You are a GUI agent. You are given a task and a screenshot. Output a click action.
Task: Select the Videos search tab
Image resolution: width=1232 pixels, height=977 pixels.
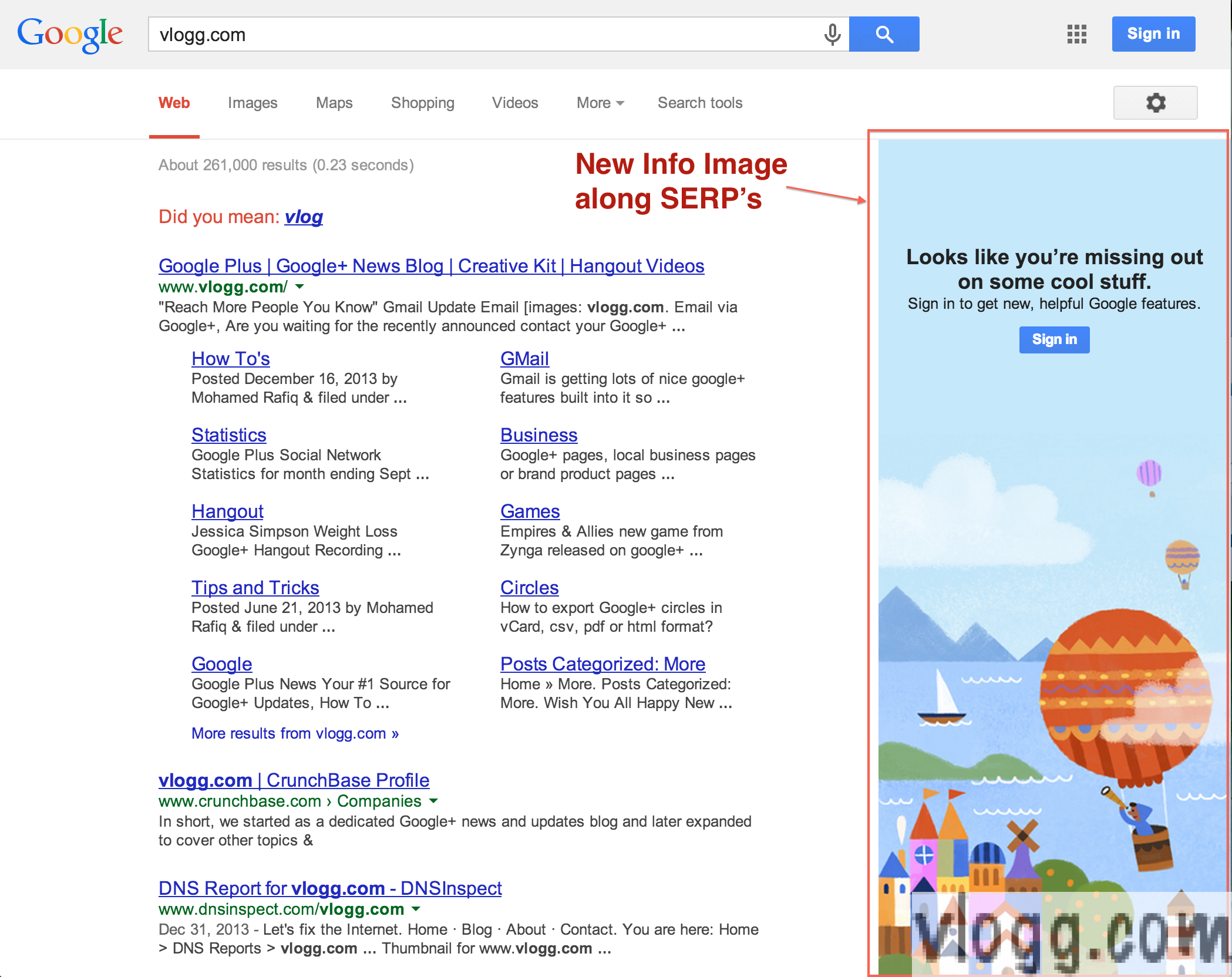coord(516,103)
